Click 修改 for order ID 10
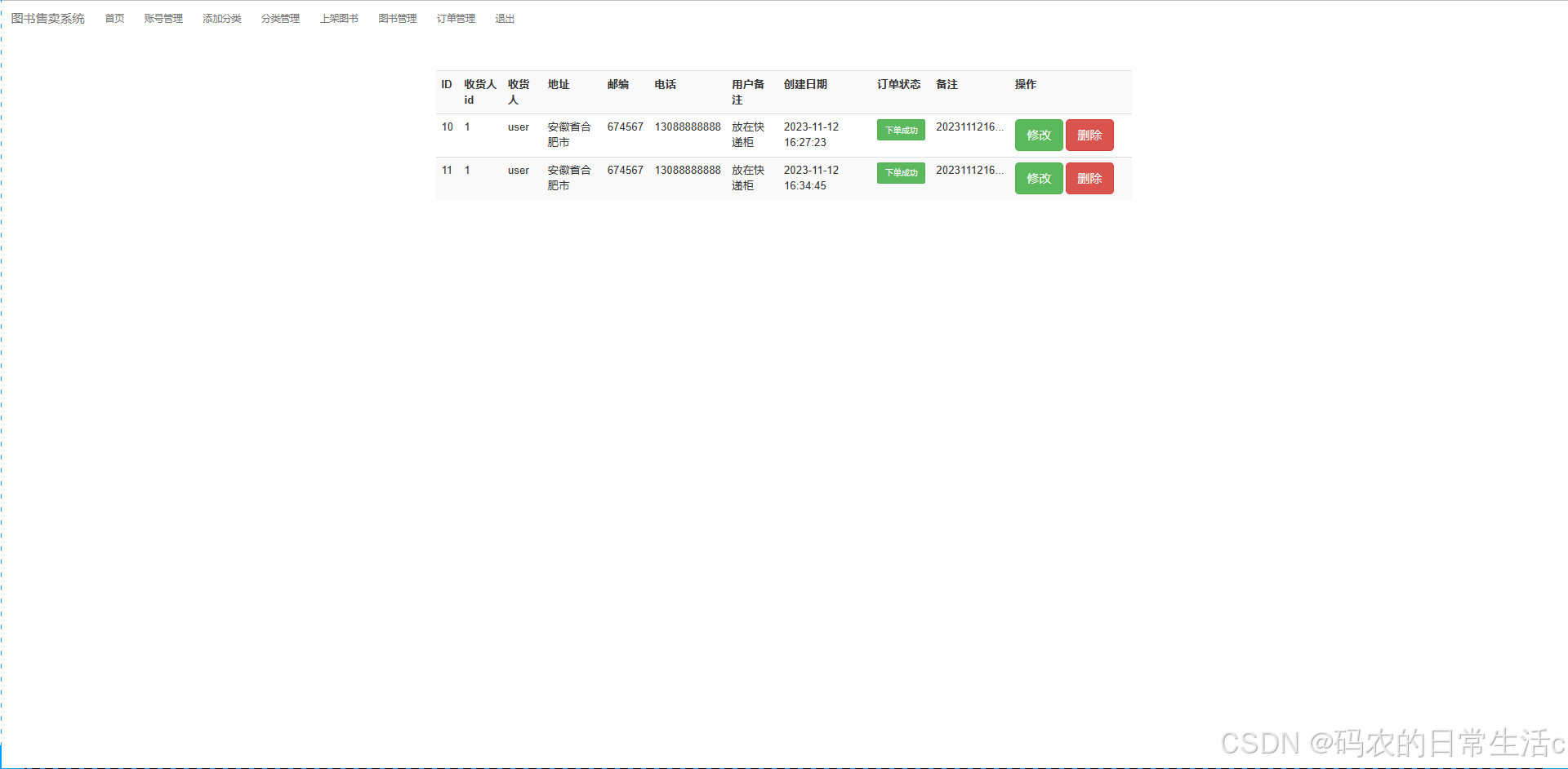 pyautogui.click(x=1038, y=135)
